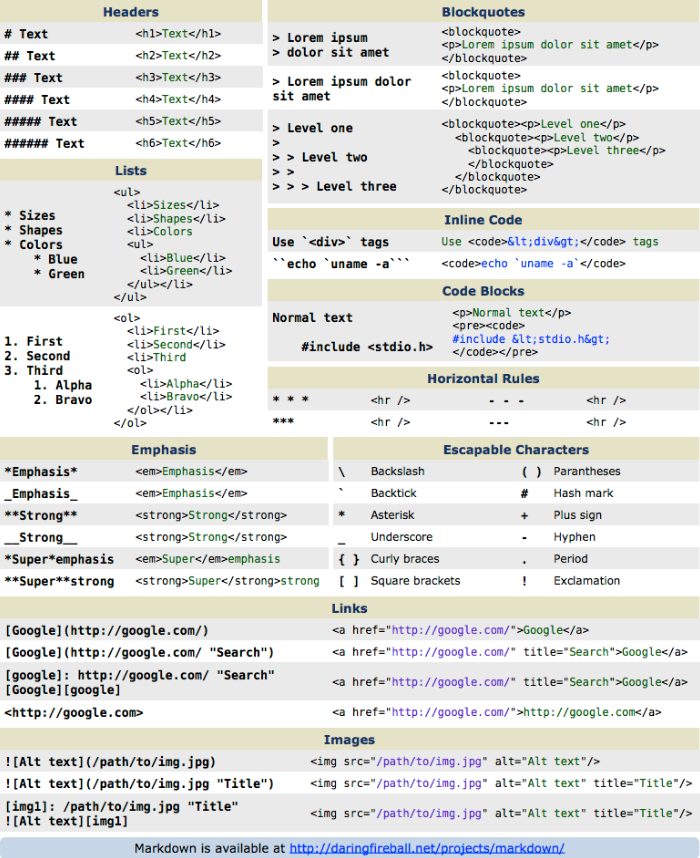Click the 'Hyphen' escapable character label
This screenshot has width=700, height=858.
coord(574,537)
